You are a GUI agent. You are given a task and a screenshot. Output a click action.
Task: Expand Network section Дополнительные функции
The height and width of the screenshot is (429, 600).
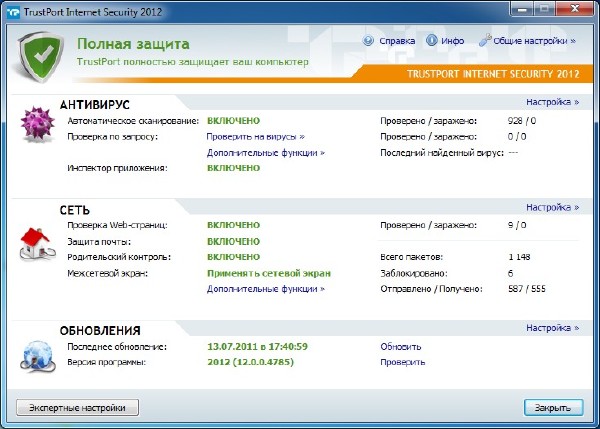click(x=265, y=289)
